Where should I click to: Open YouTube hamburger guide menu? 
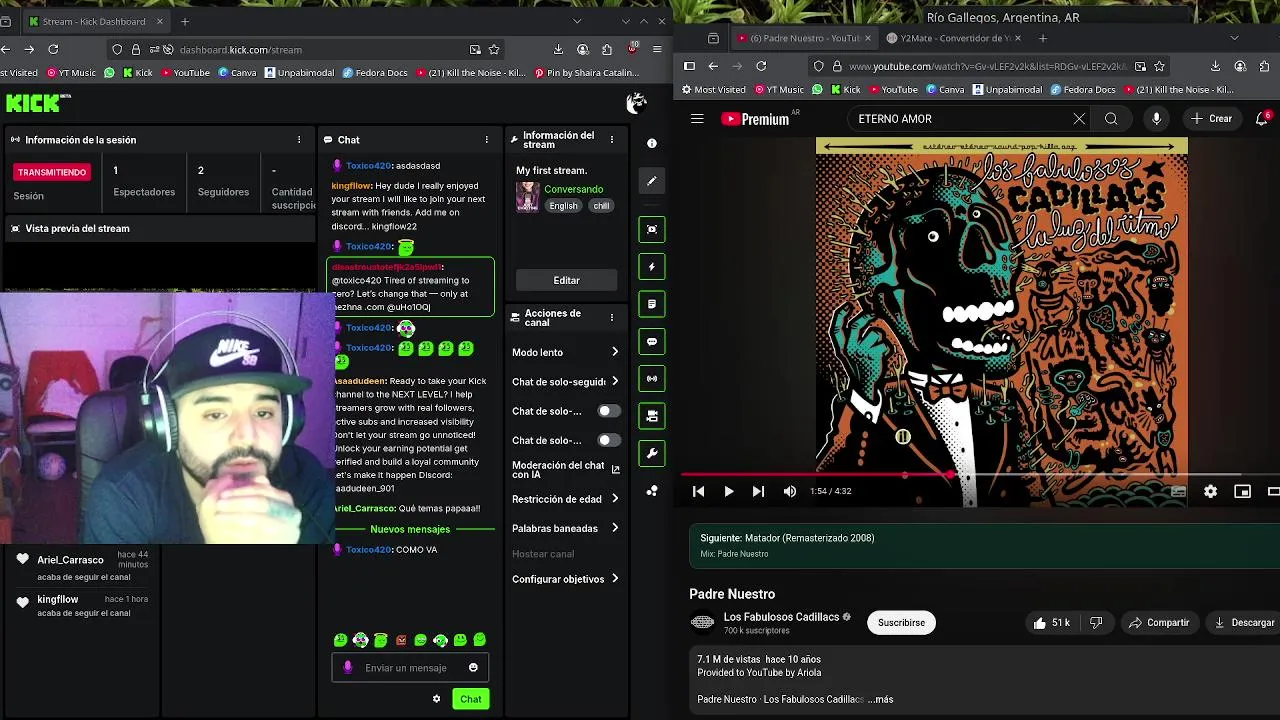697,119
